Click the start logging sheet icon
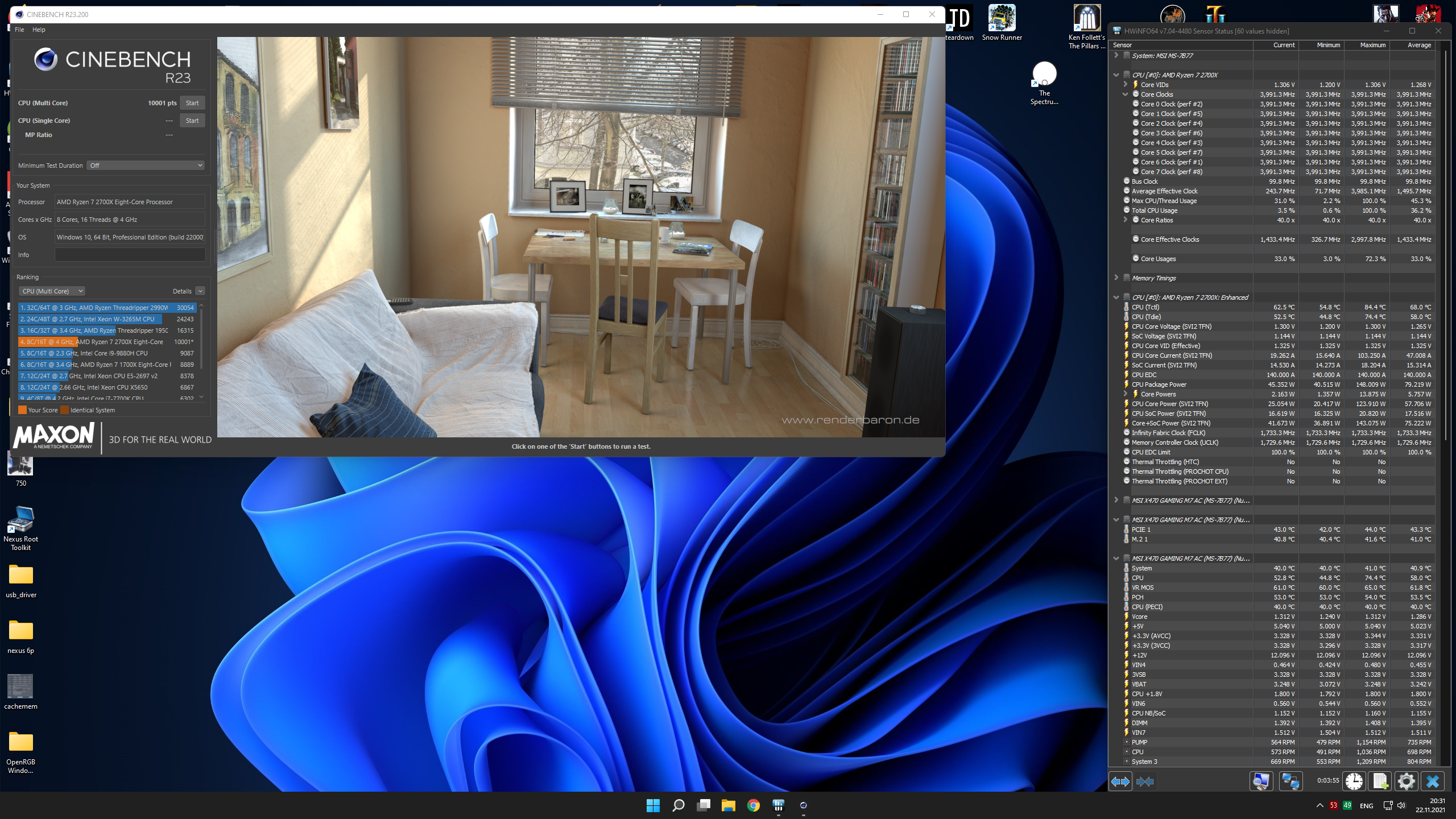Viewport: 1456px width, 819px height. click(x=1380, y=781)
